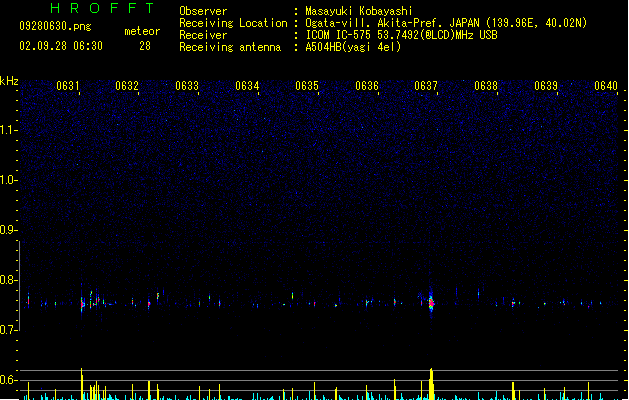
Task: Click the tall yellow intensity bar near 0637
Action: click(432, 384)
